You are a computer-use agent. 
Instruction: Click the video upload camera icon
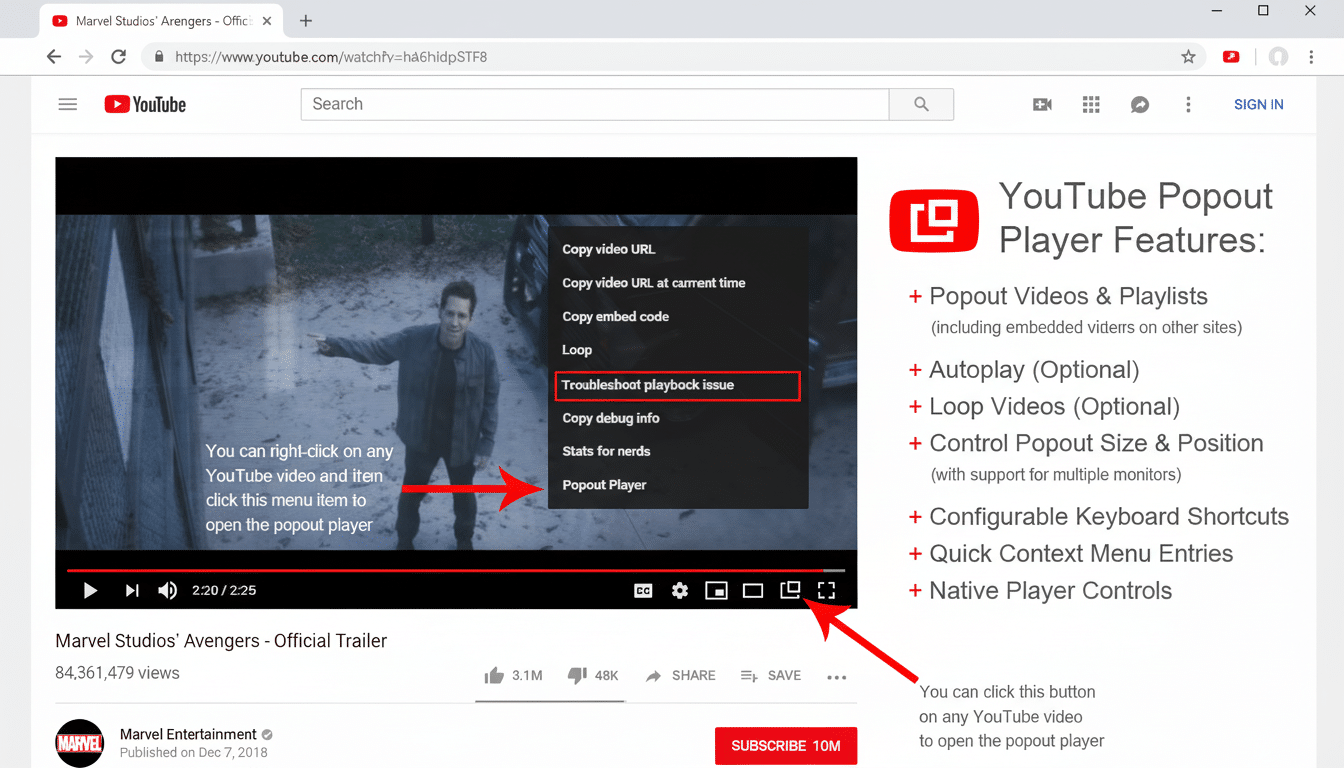(1042, 104)
